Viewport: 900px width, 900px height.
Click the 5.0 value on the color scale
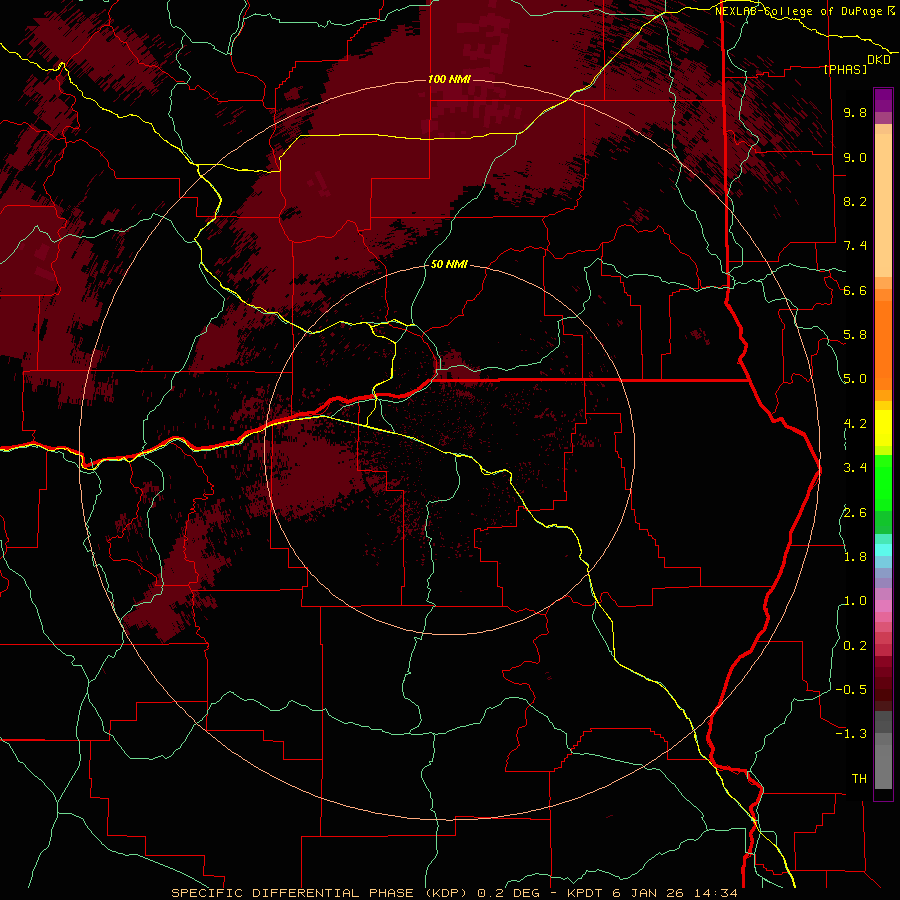855,379
